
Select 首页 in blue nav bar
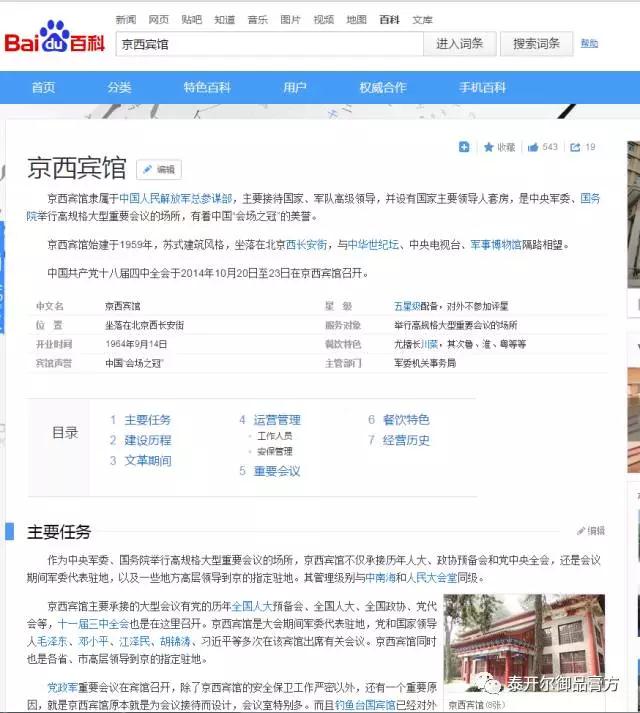pos(43,87)
